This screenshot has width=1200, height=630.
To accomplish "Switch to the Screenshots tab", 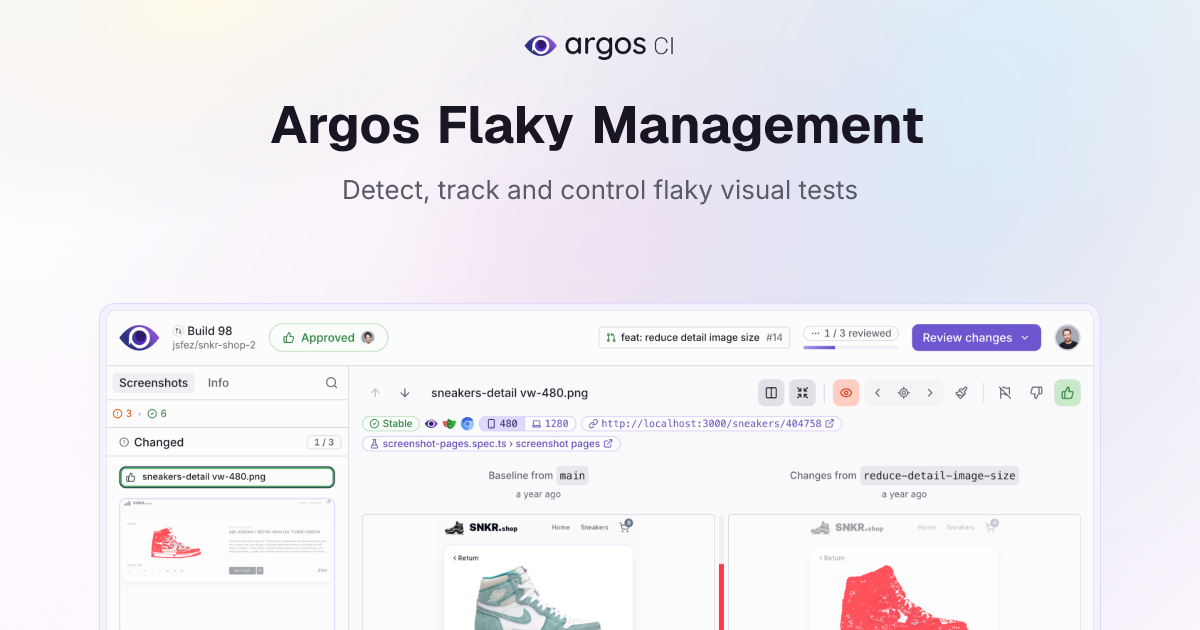I will (153, 383).
